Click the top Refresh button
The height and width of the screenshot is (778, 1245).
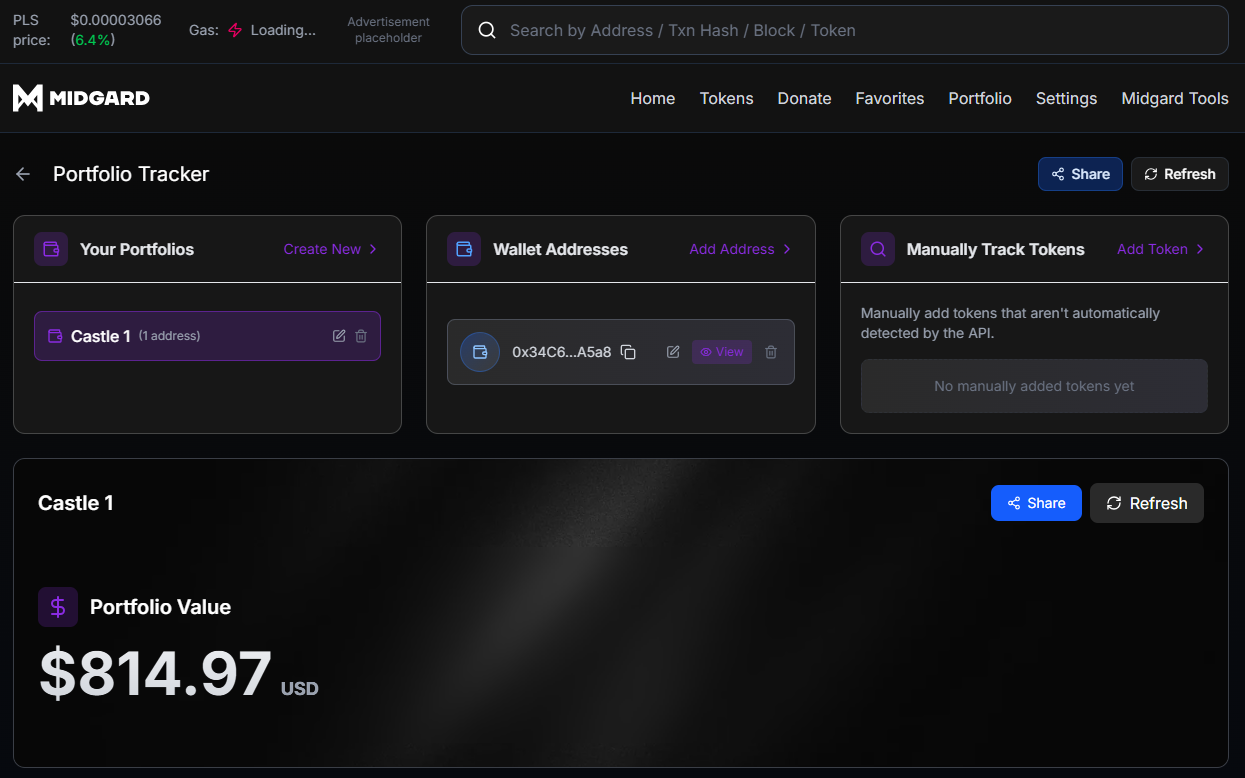pos(1180,174)
